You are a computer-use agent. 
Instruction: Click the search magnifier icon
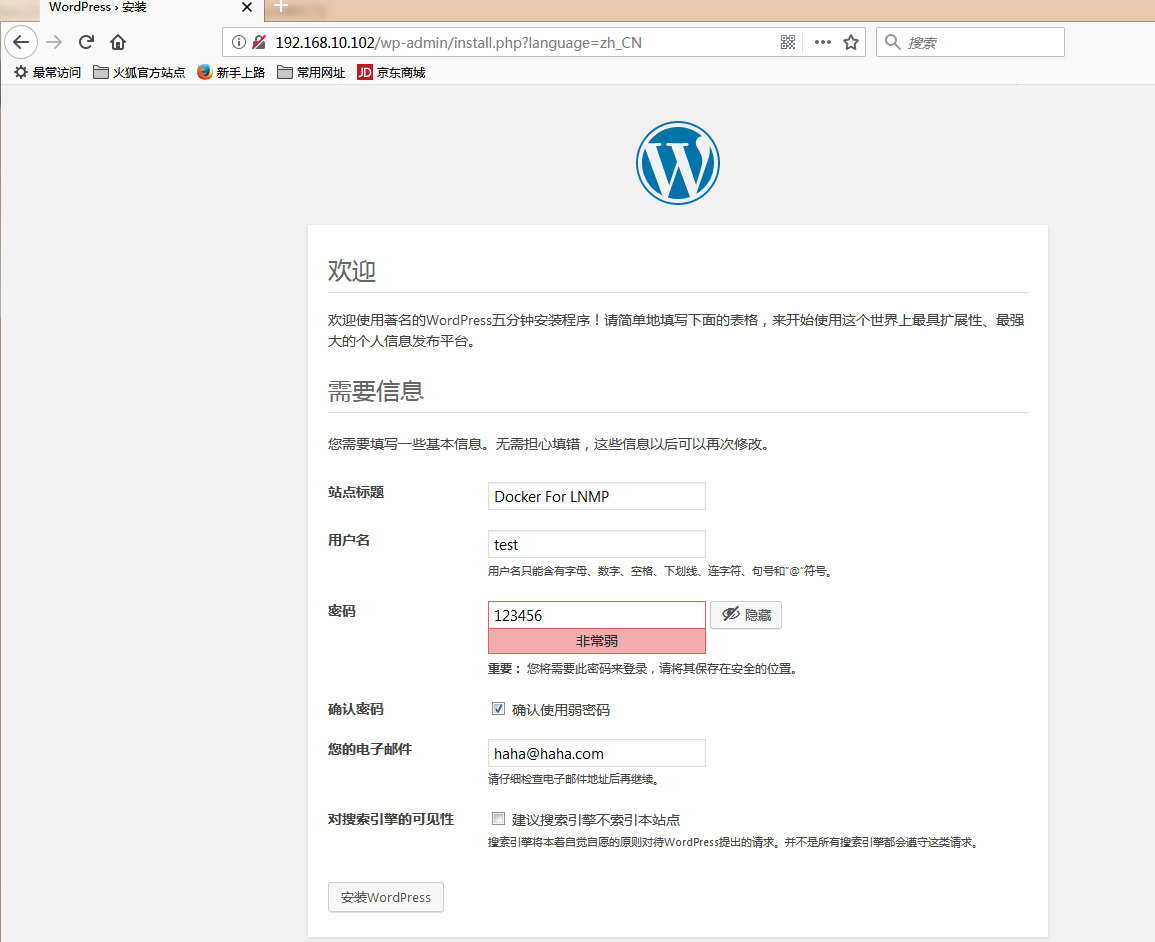click(892, 42)
